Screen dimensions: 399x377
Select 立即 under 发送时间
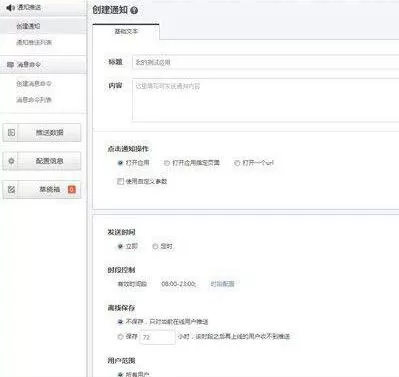coord(120,246)
